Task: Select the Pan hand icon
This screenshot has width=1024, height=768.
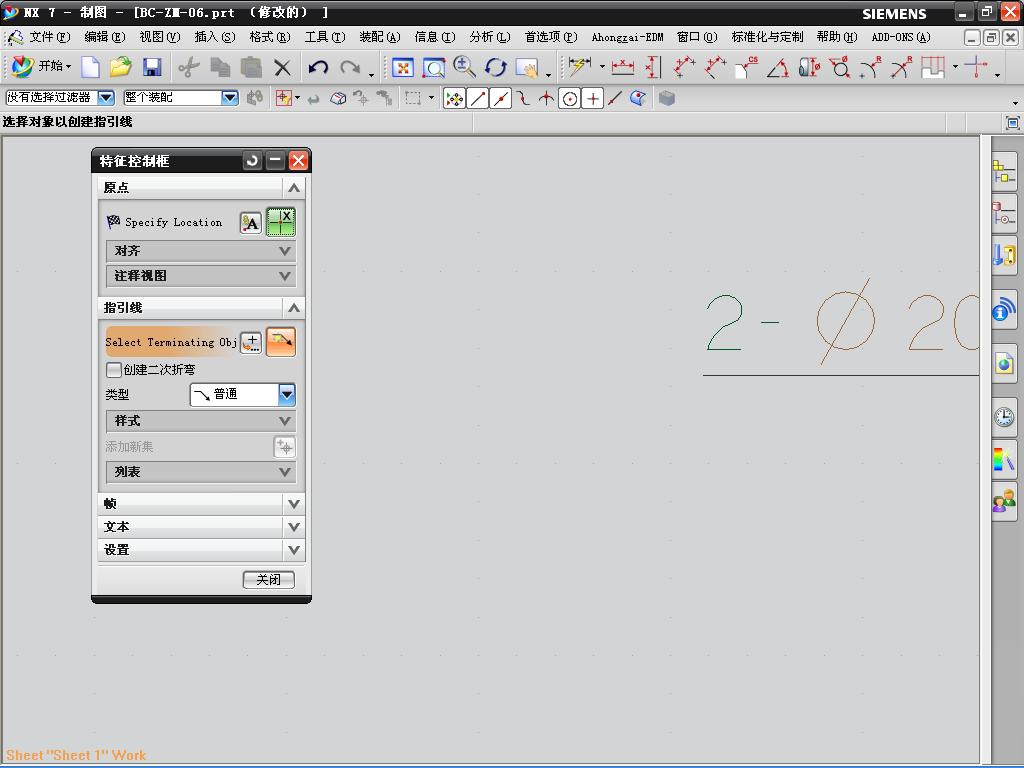Action: point(526,67)
